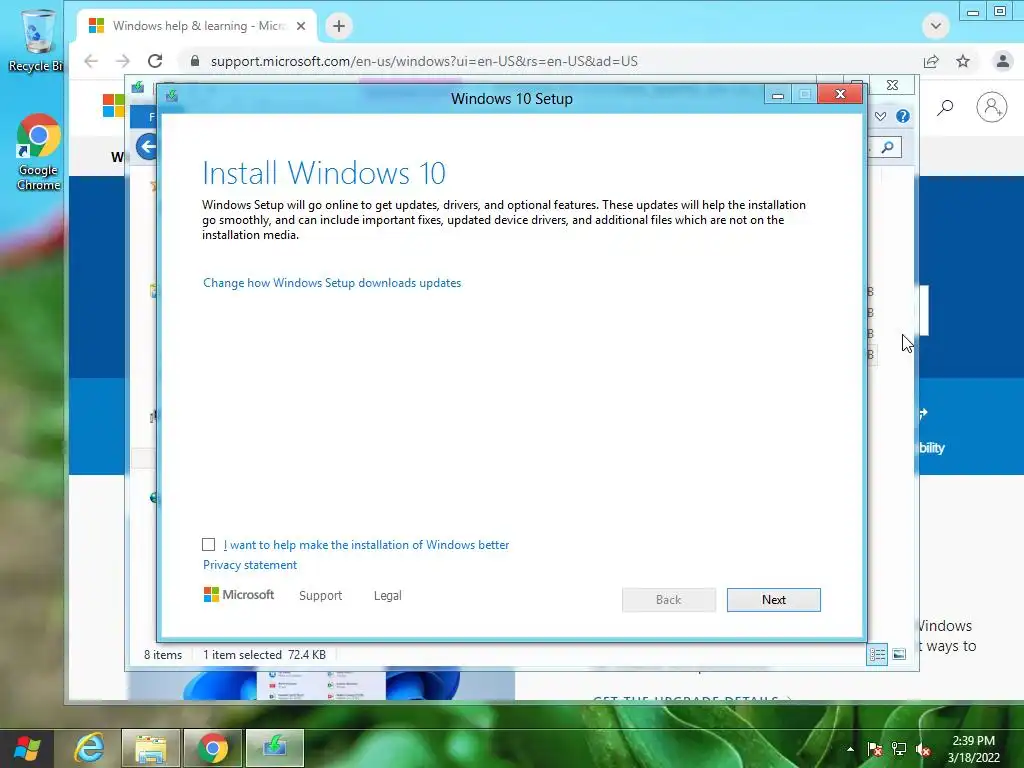
Task: Open Google Chrome desktop shortcut
Action: (x=38, y=152)
